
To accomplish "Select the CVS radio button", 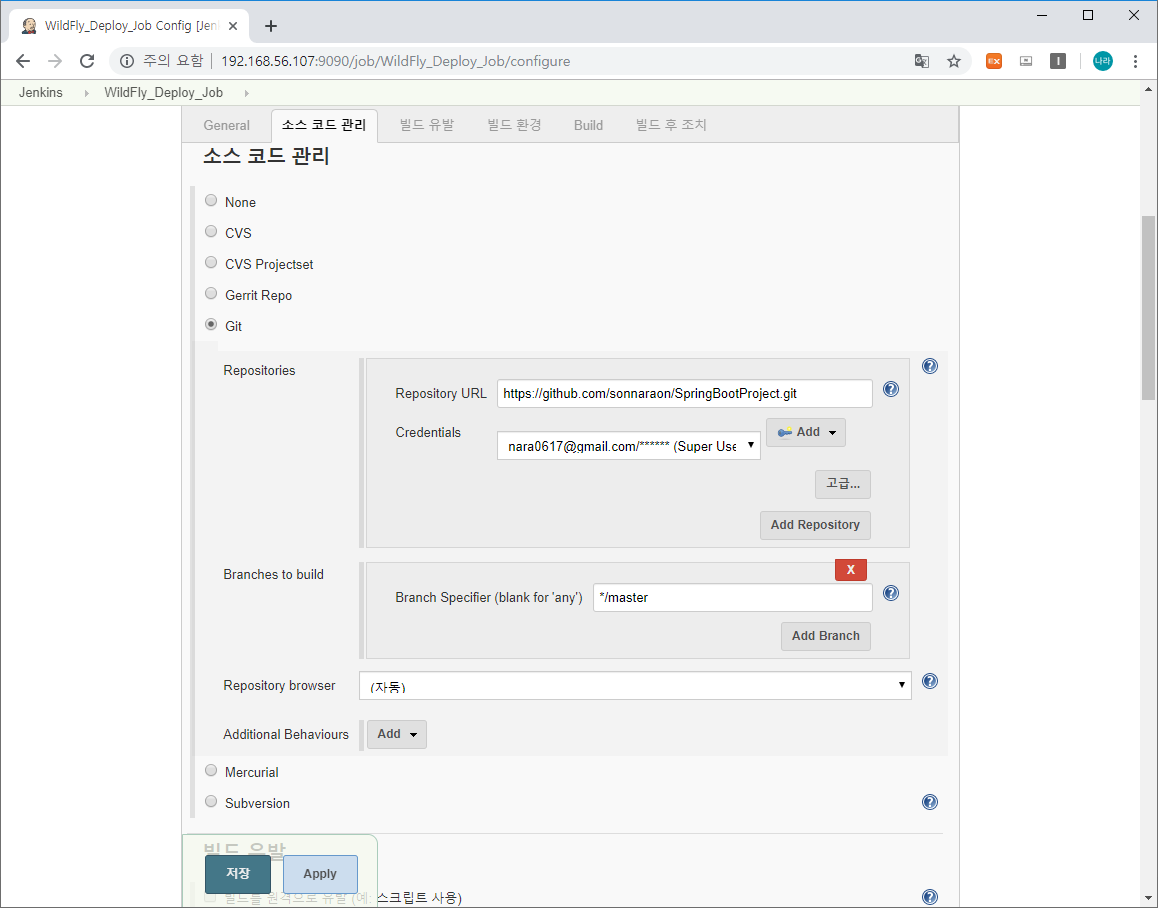I will (x=211, y=231).
